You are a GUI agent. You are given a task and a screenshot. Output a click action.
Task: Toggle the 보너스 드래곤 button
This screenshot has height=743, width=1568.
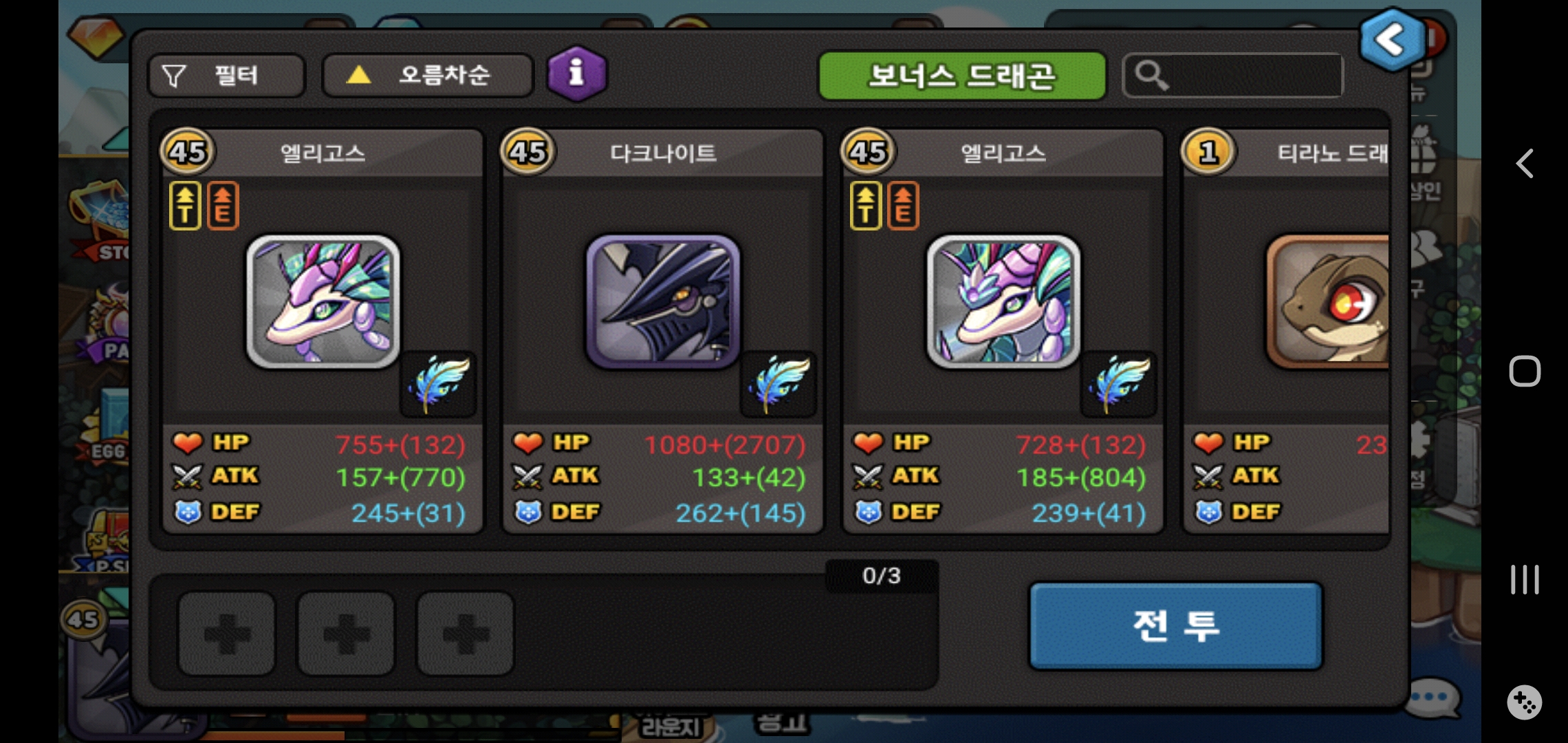962,76
